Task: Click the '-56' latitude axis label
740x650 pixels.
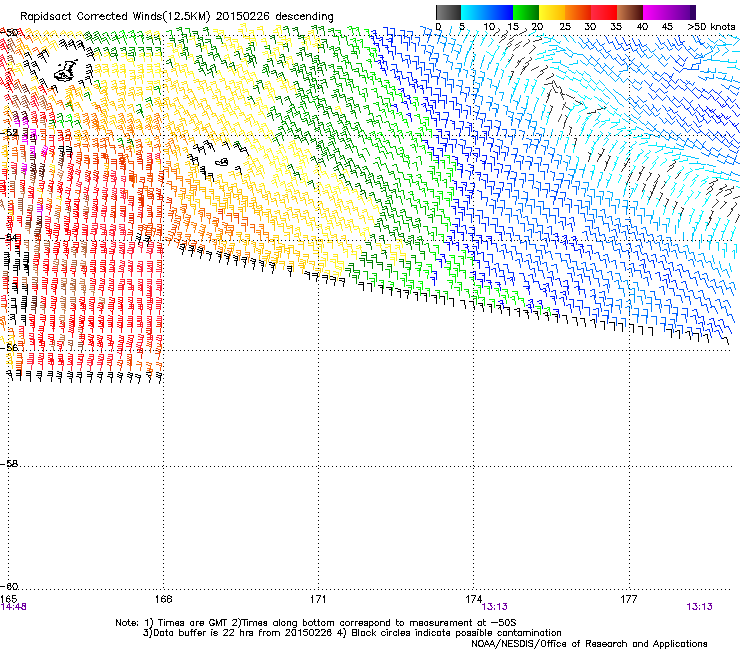Action: tap(10, 347)
